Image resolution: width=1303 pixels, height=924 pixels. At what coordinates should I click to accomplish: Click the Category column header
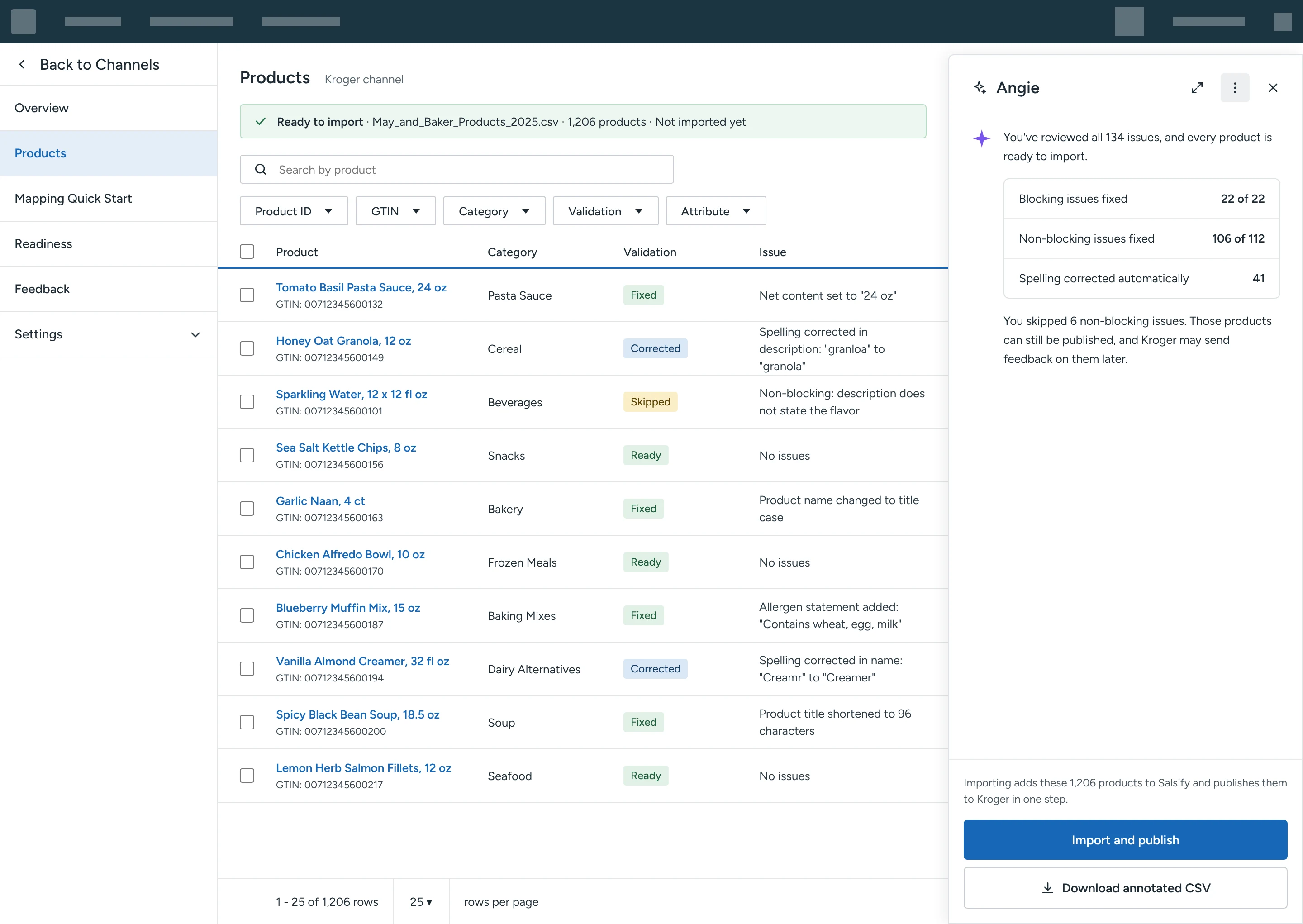click(512, 252)
